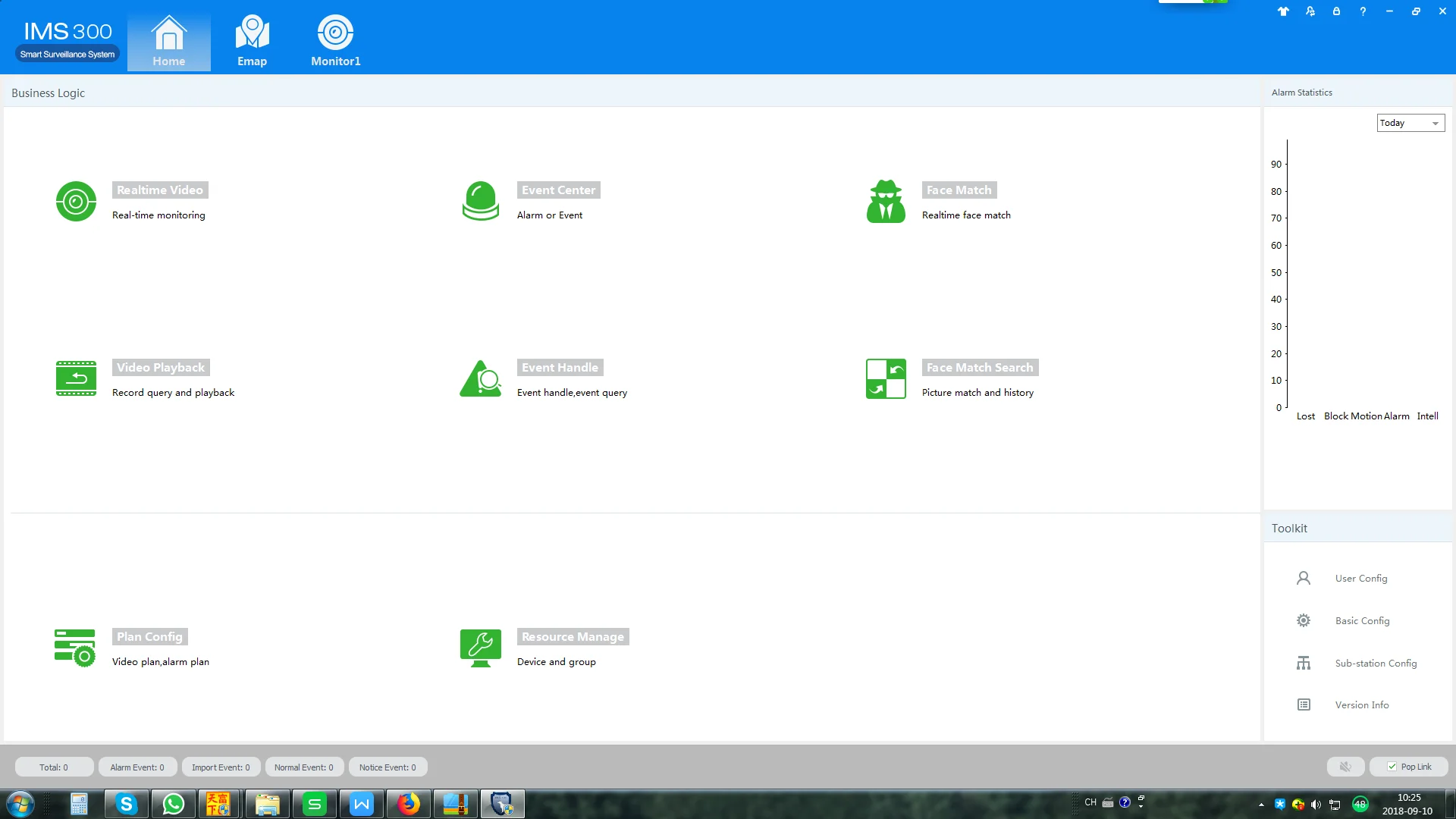
Task: Click the taskbar clock 10:25
Action: pos(1409,798)
